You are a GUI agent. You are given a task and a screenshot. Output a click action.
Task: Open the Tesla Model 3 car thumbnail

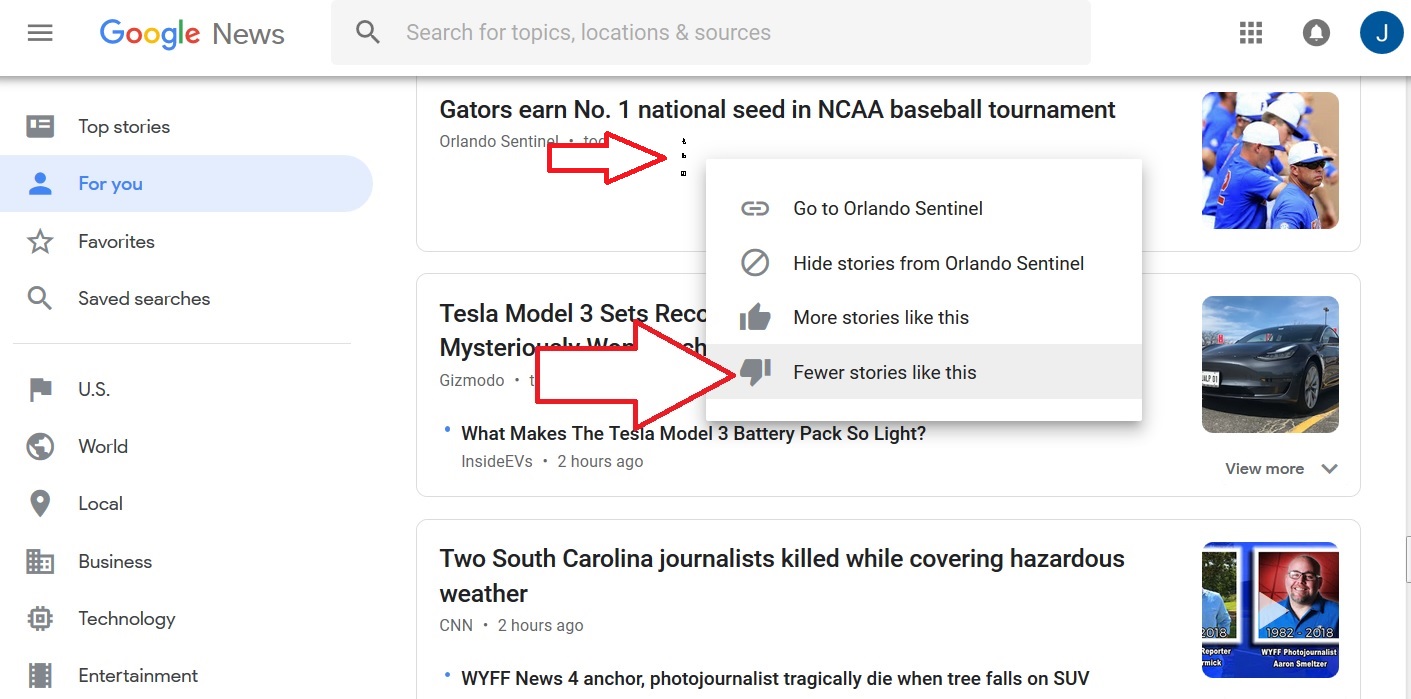1270,364
